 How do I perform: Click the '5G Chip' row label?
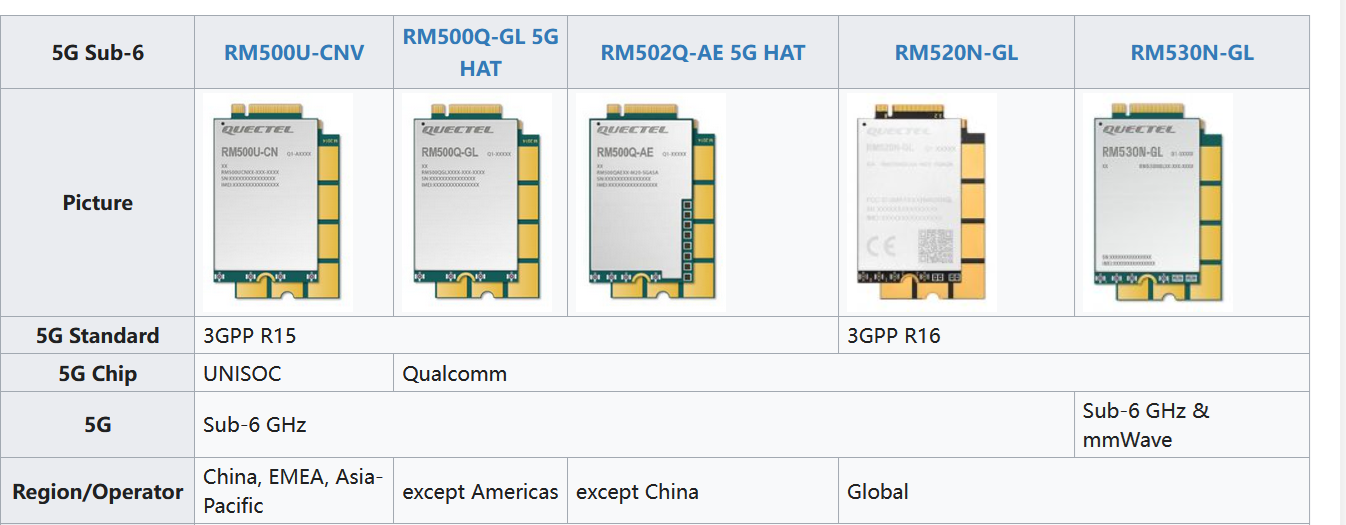[98, 373]
